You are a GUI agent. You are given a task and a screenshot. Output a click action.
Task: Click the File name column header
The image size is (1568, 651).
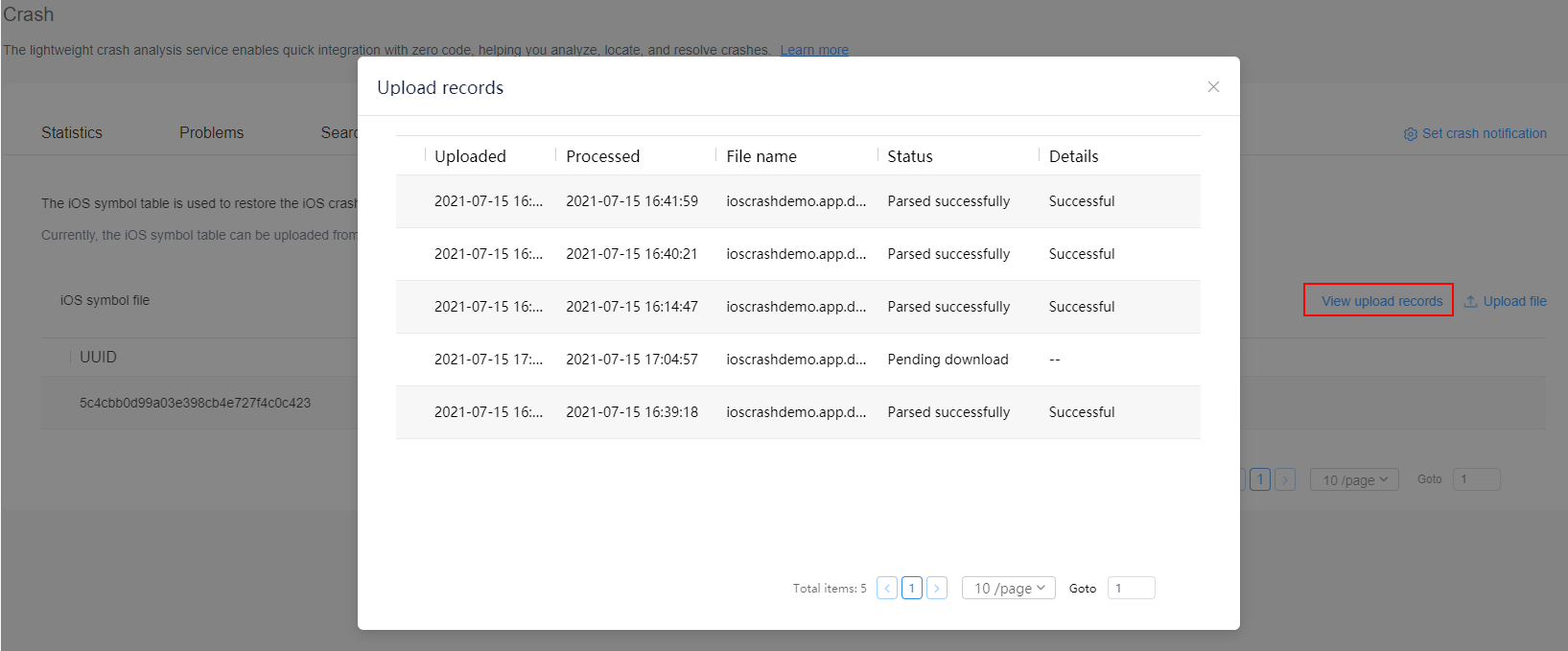coord(761,156)
